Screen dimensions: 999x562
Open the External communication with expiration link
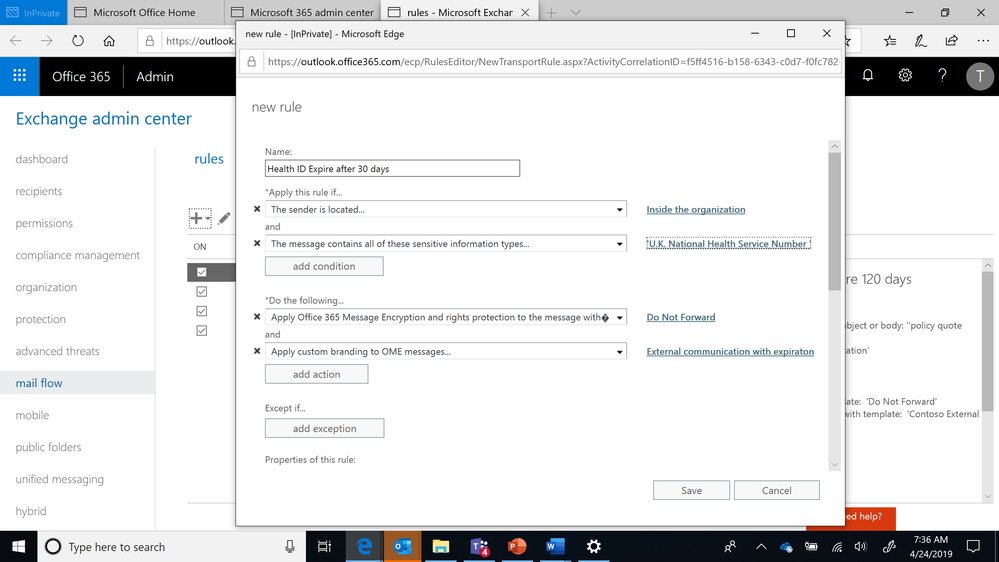730,351
